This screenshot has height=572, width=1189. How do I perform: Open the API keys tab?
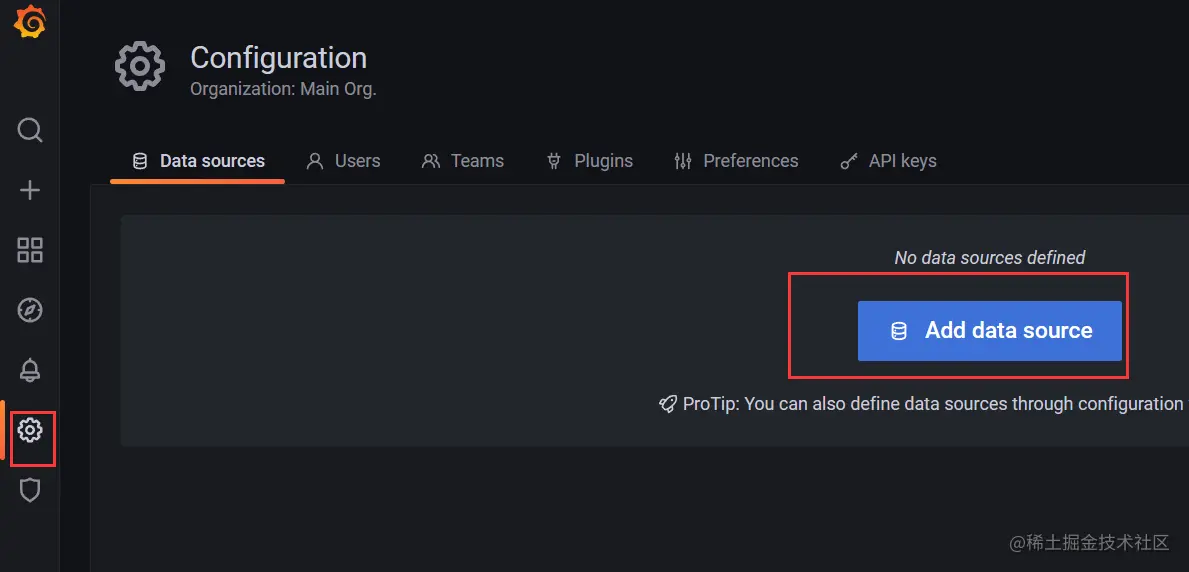[x=888, y=161]
